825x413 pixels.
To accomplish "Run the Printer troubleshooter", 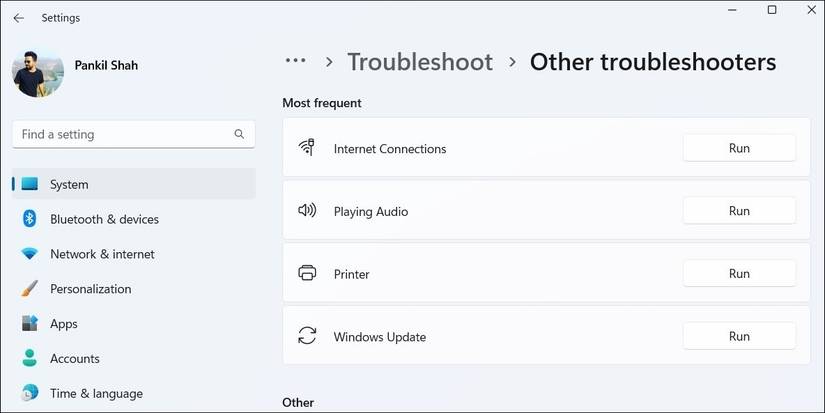I will tap(739, 274).
